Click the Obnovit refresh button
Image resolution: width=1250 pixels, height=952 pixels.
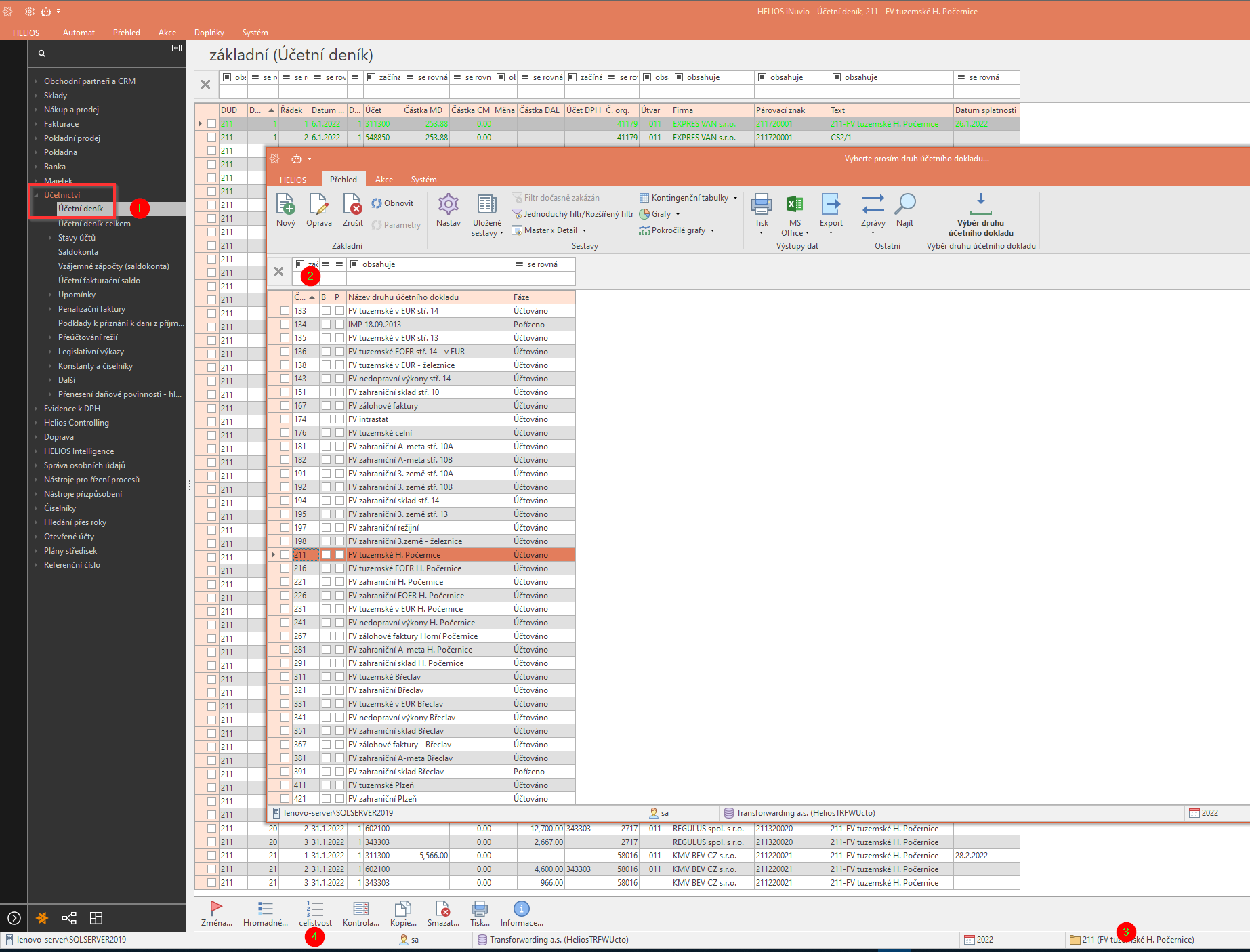point(392,203)
